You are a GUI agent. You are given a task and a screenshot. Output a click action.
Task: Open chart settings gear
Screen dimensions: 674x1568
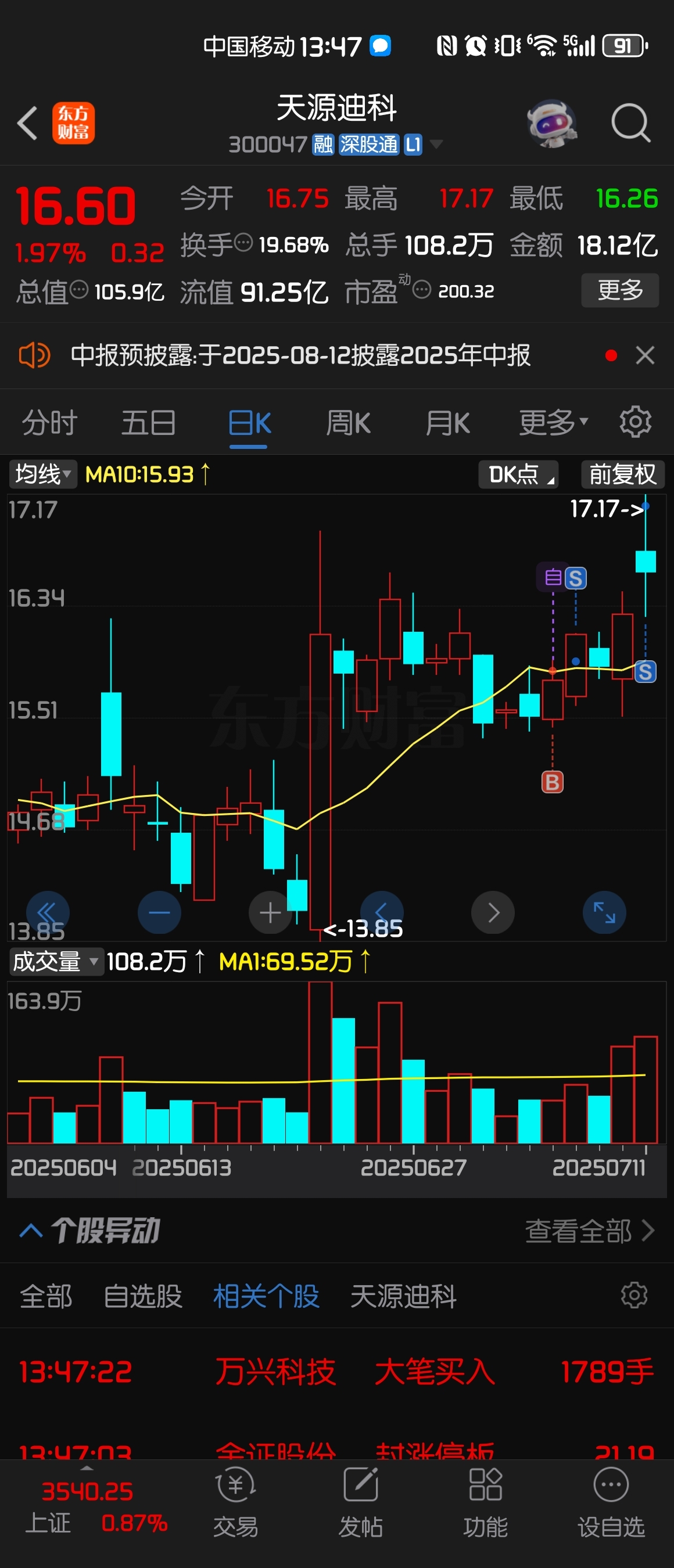pyautogui.click(x=635, y=422)
